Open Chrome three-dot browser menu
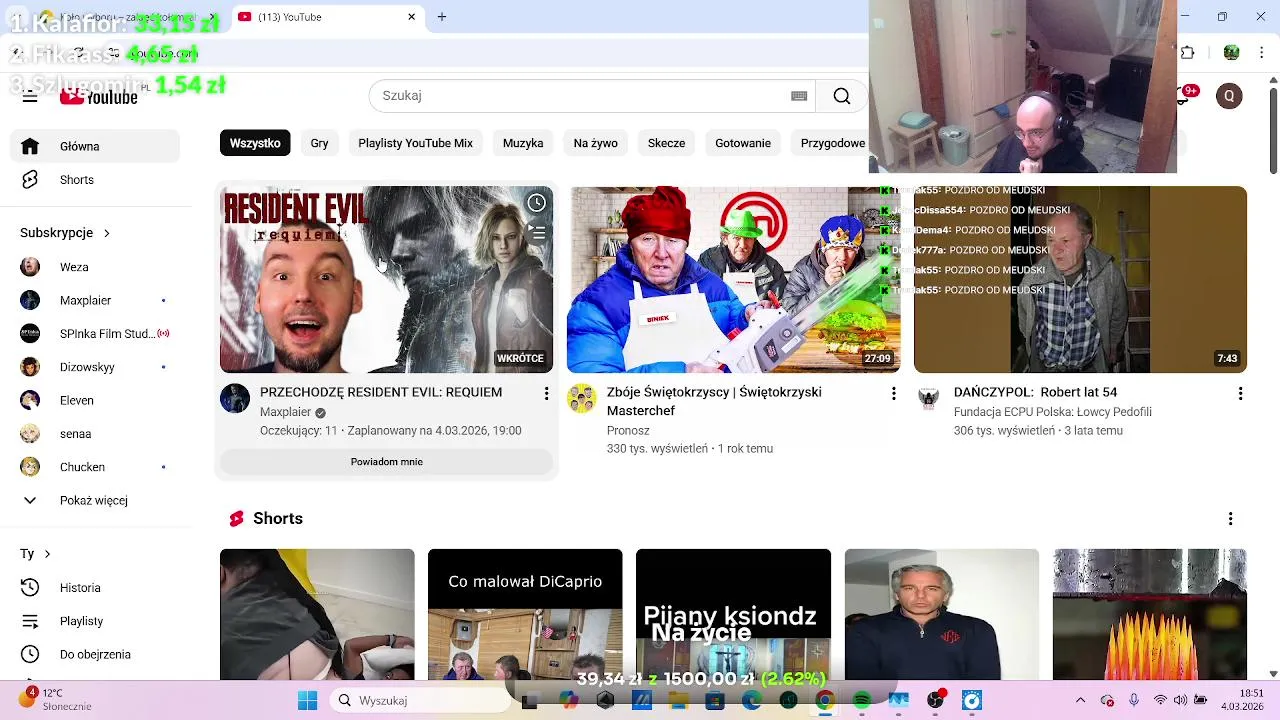 (x=1262, y=53)
